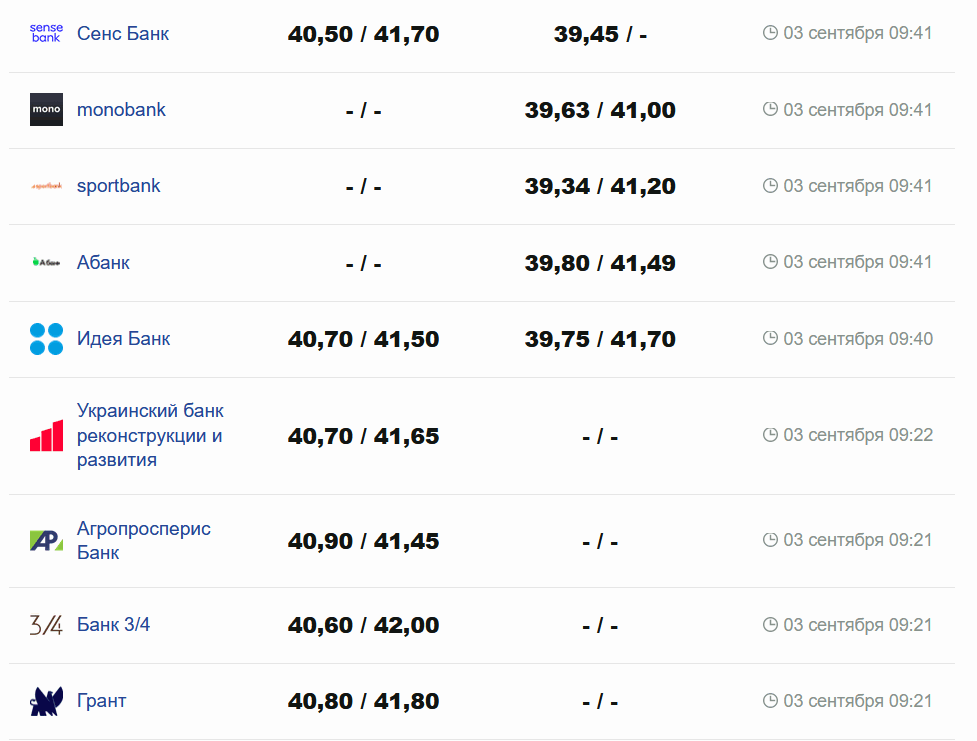Click the red bars logo icon

46,436
